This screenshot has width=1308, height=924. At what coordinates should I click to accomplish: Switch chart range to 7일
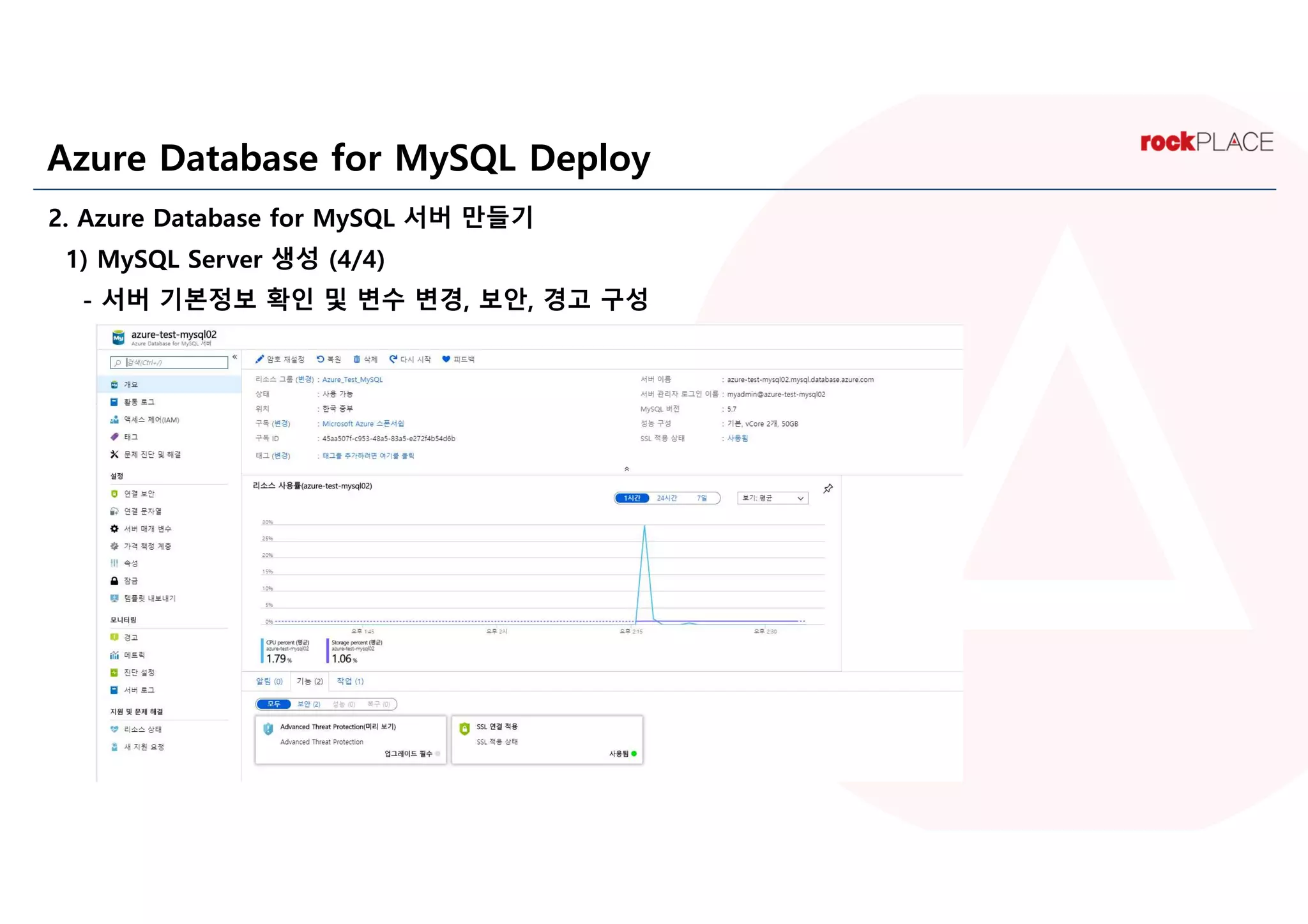pos(702,498)
